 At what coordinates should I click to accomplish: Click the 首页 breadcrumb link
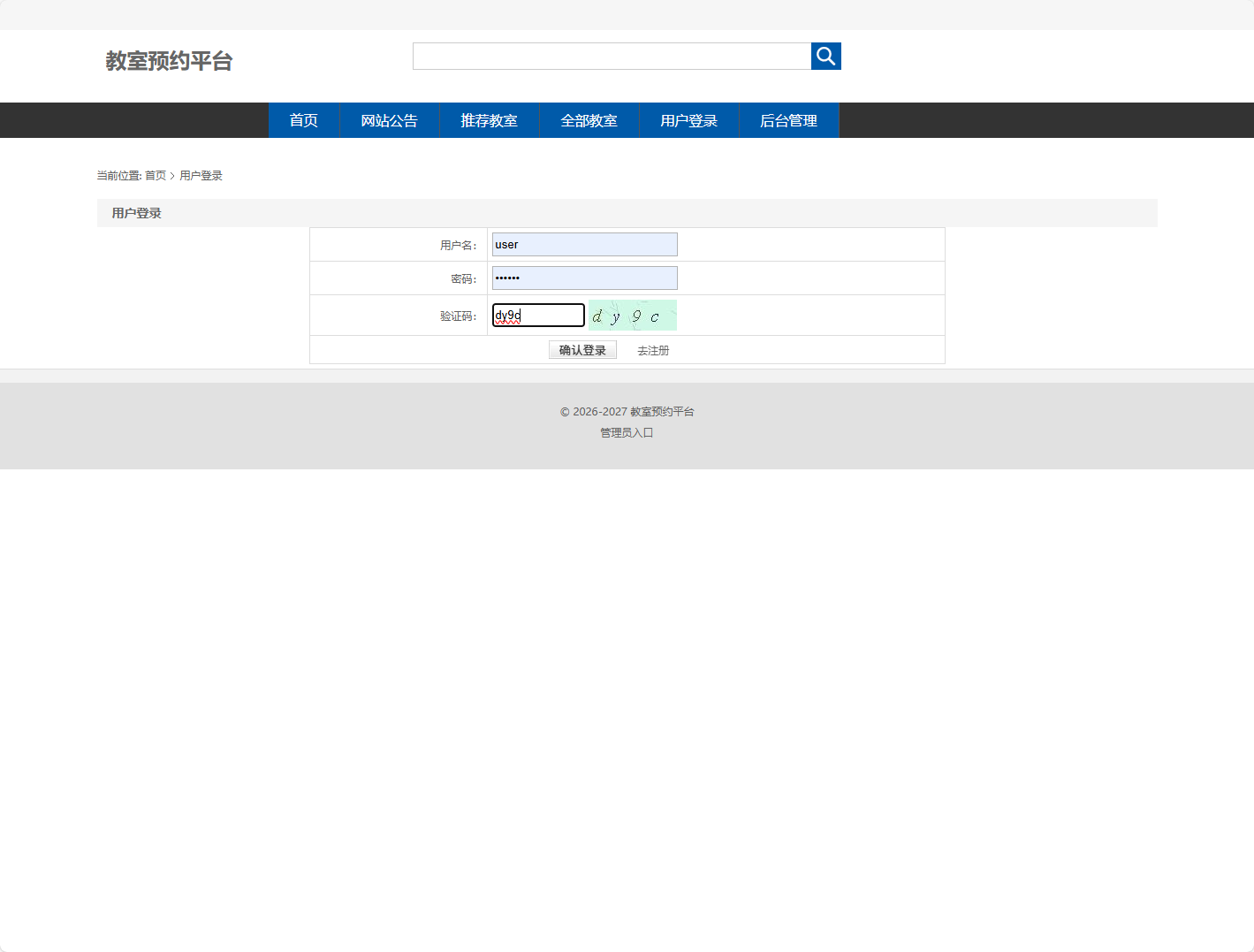156,175
